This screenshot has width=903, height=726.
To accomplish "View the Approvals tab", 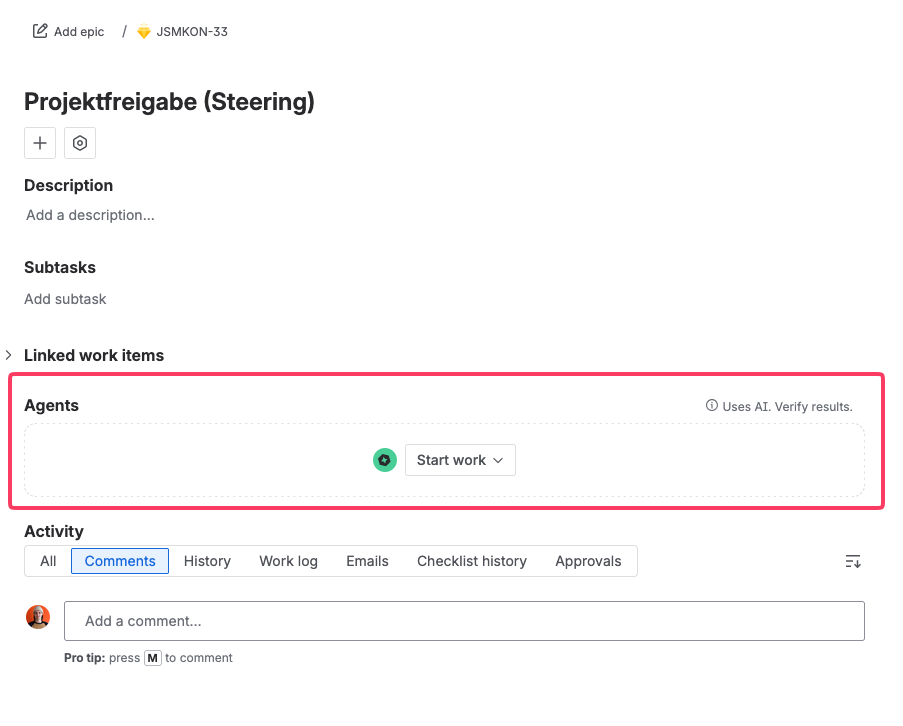I will pyautogui.click(x=588, y=561).
